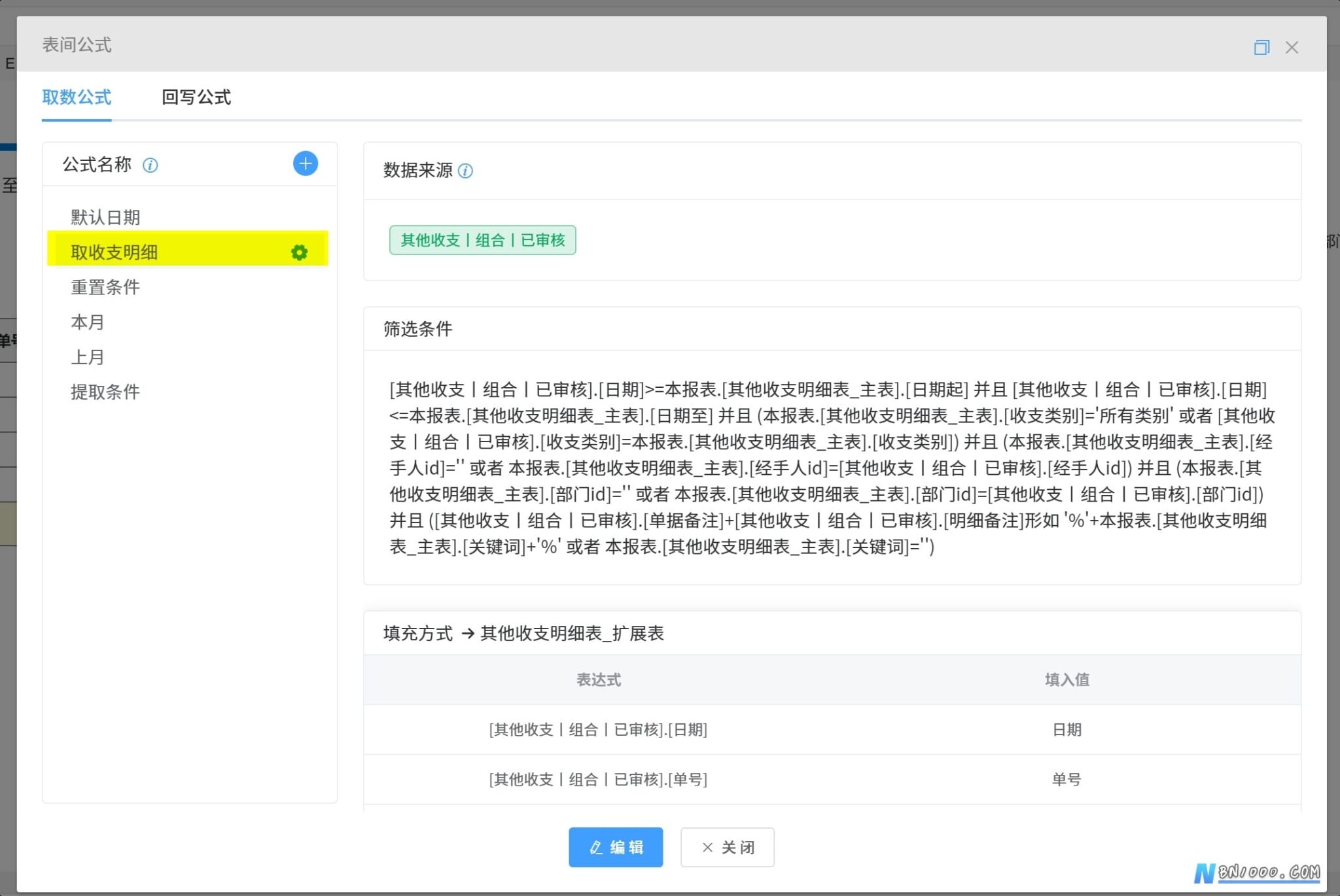1340x896 pixels.
Task: Click the 表达式 column header
Action: (x=598, y=680)
